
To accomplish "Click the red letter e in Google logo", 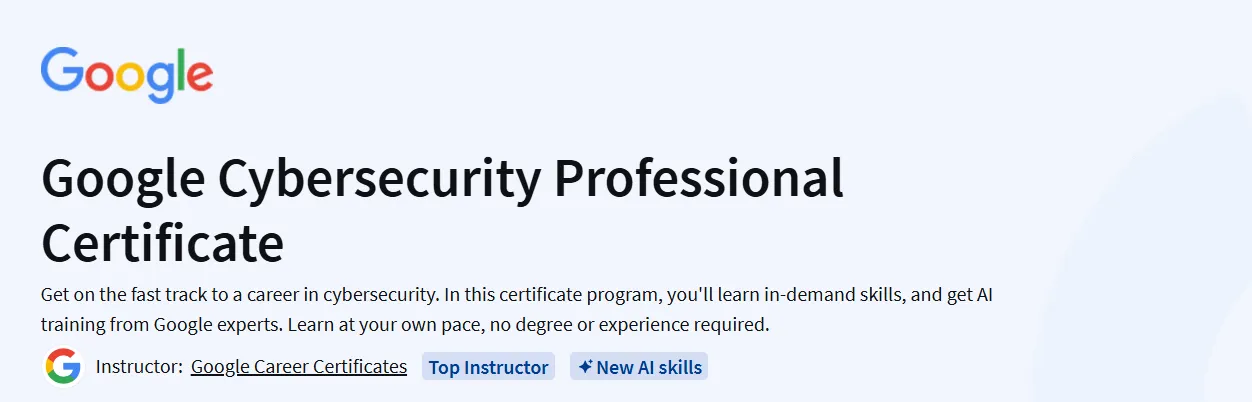I will coord(199,76).
